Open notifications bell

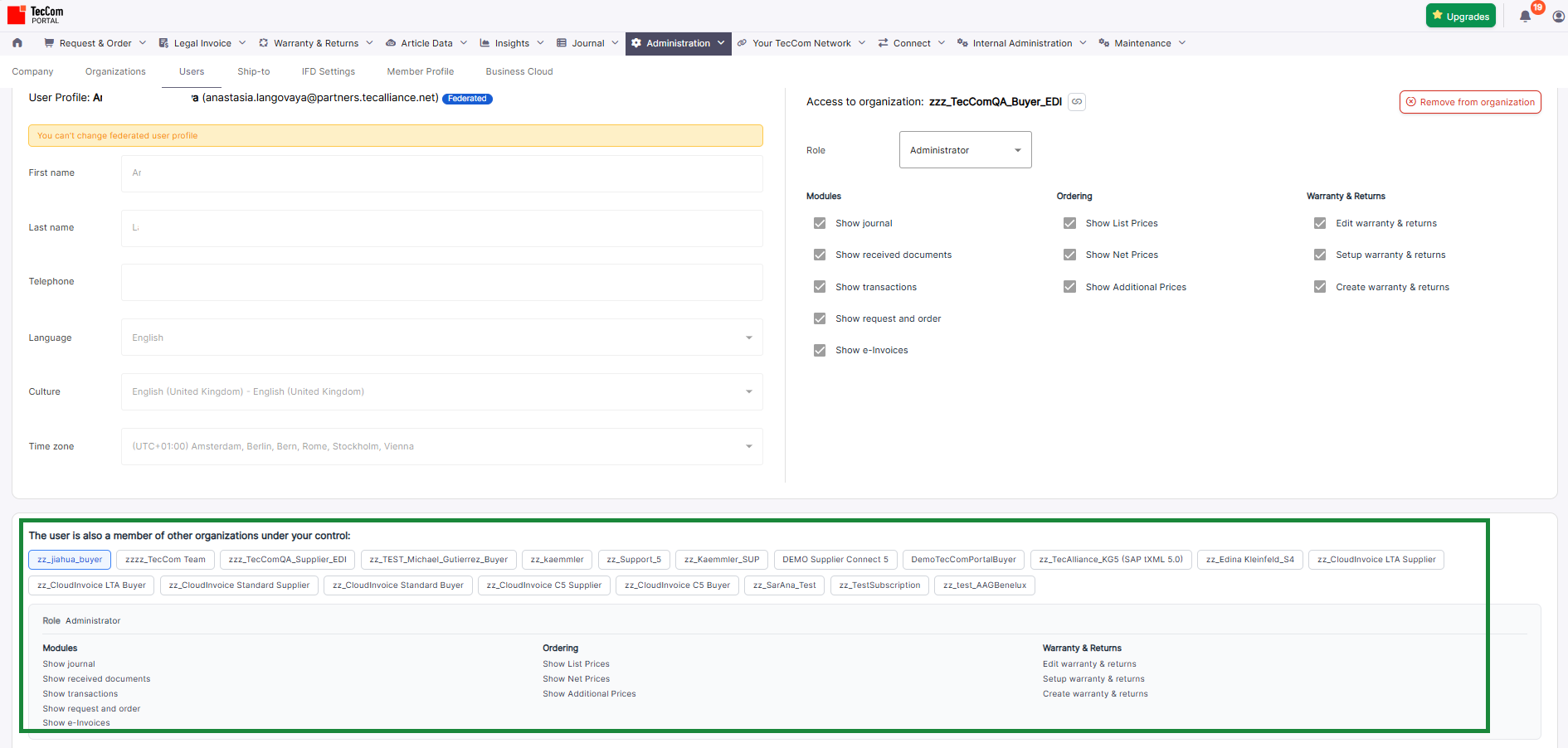click(x=1525, y=17)
